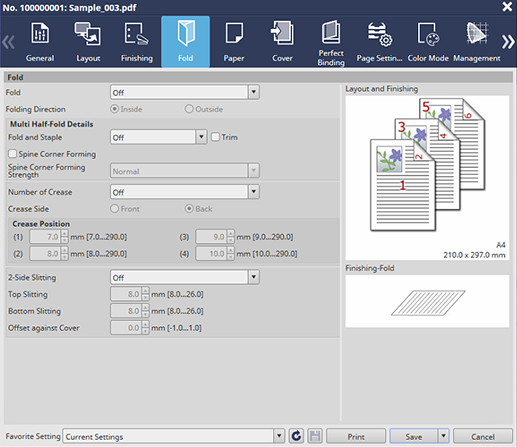The width and height of the screenshot is (517, 447).
Task: Click the Cancel button
Action: click(x=483, y=436)
